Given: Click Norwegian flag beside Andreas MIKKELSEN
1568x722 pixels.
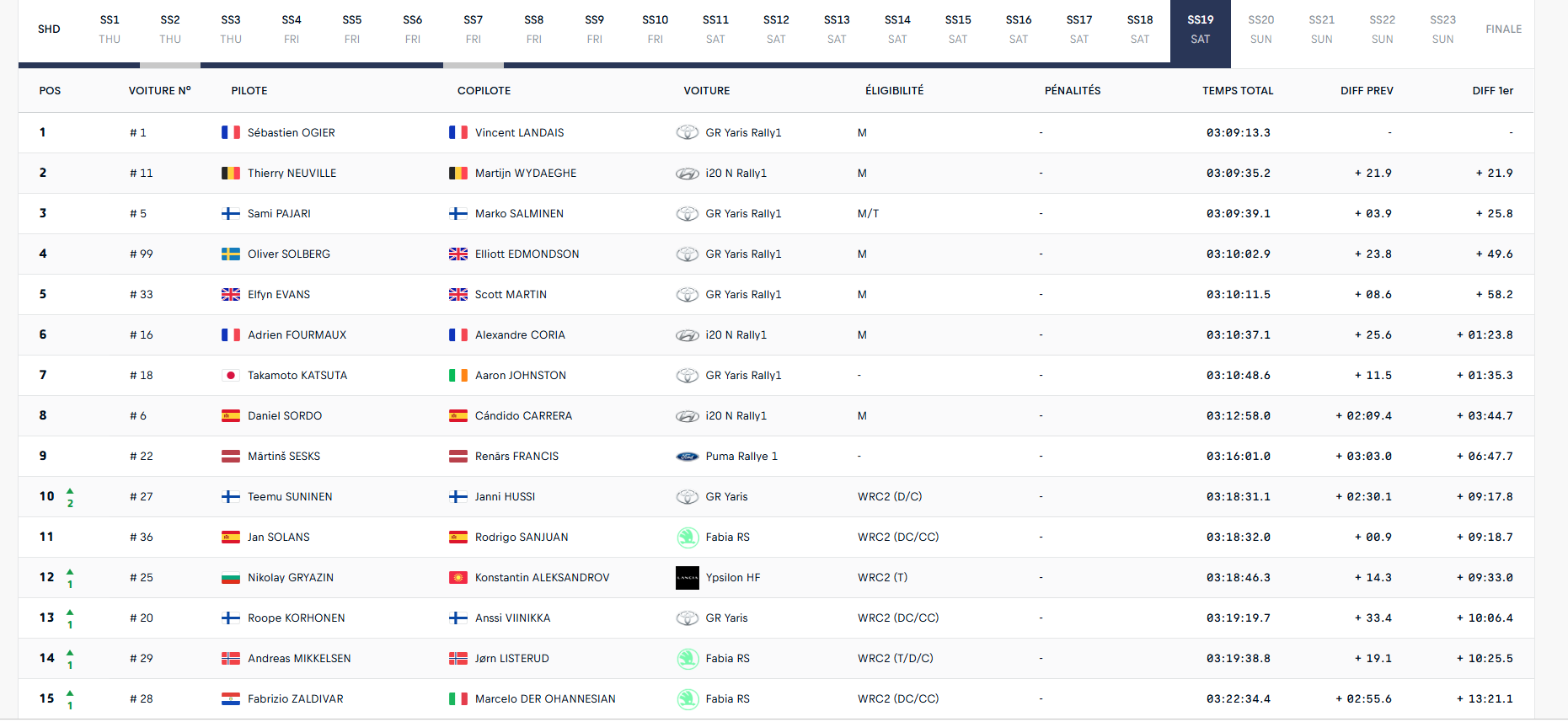Looking at the screenshot, I should click(x=231, y=658).
